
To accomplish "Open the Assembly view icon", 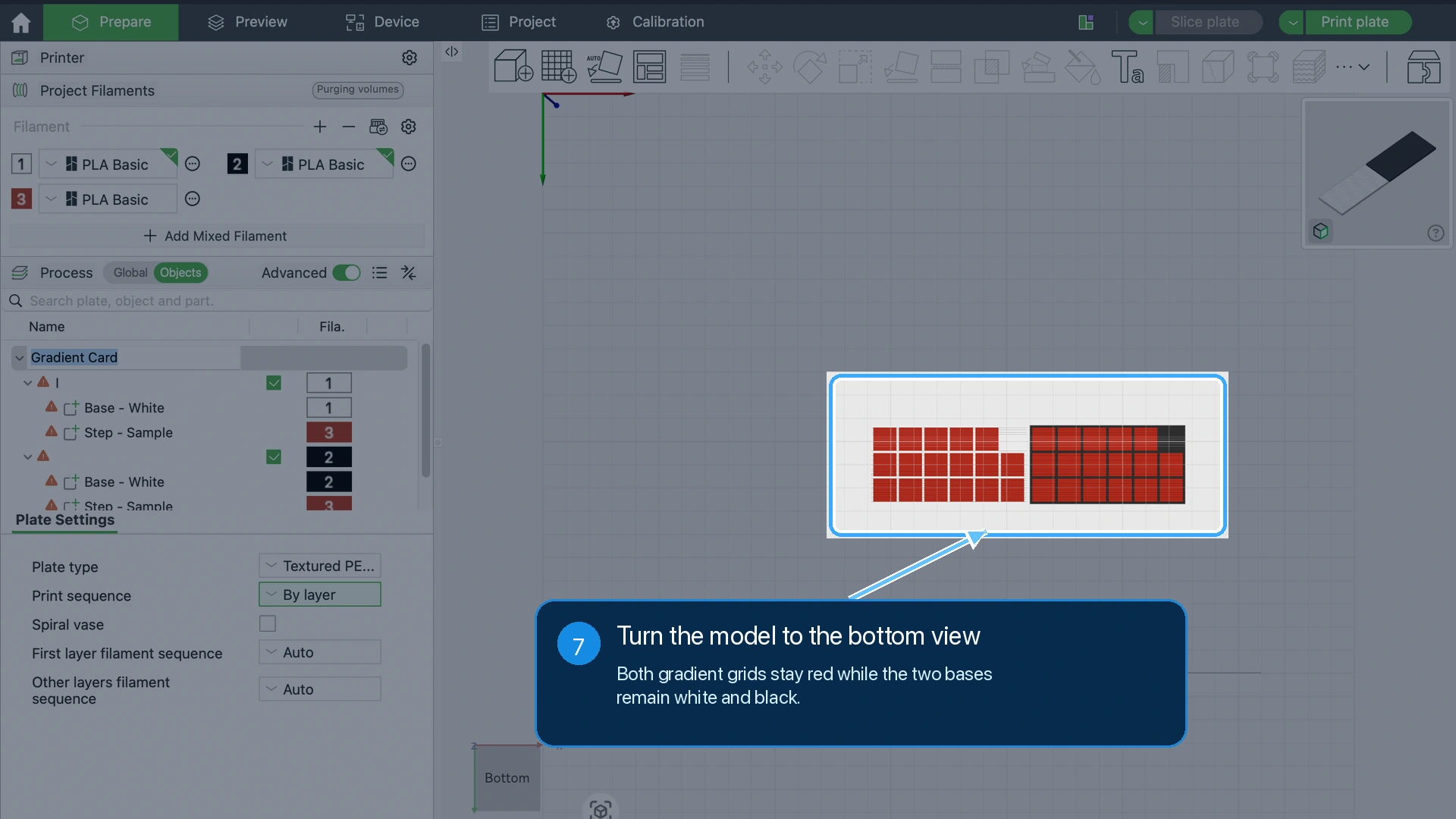I will (x=1423, y=67).
